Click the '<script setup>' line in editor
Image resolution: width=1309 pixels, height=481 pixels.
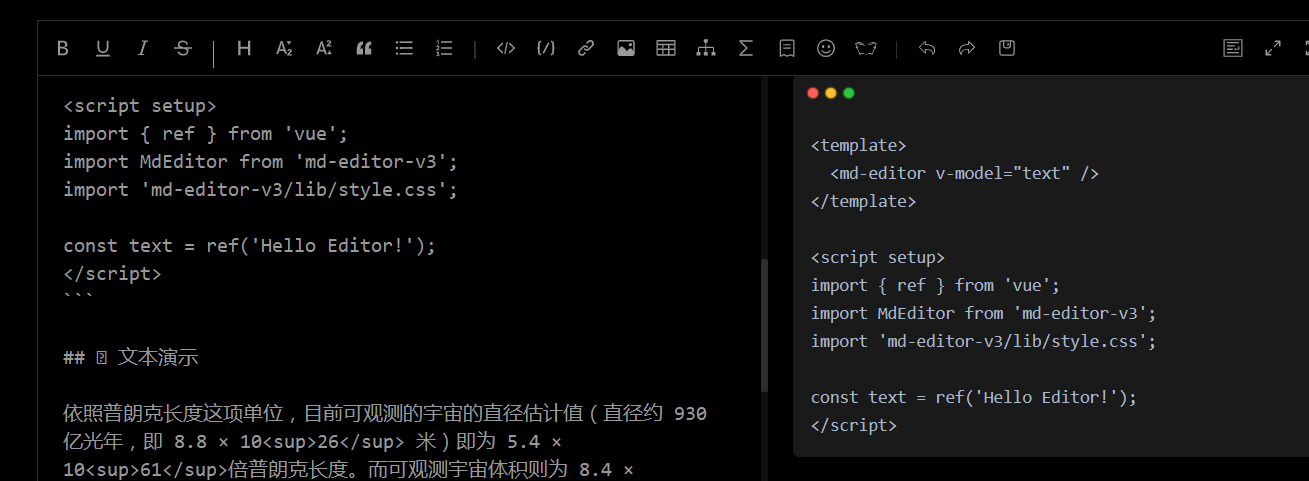tap(140, 105)
